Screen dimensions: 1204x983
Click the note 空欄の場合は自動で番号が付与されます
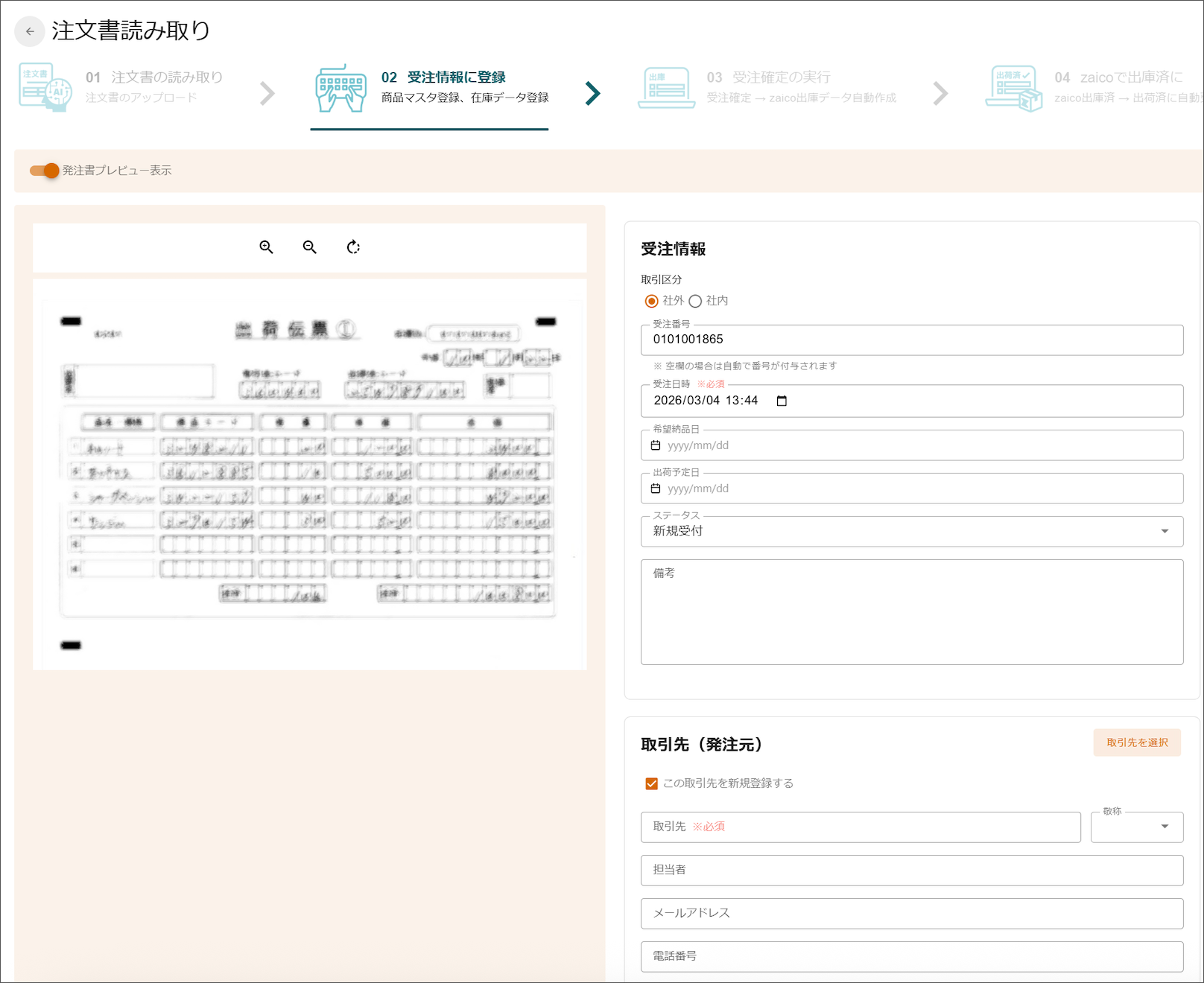745,366
